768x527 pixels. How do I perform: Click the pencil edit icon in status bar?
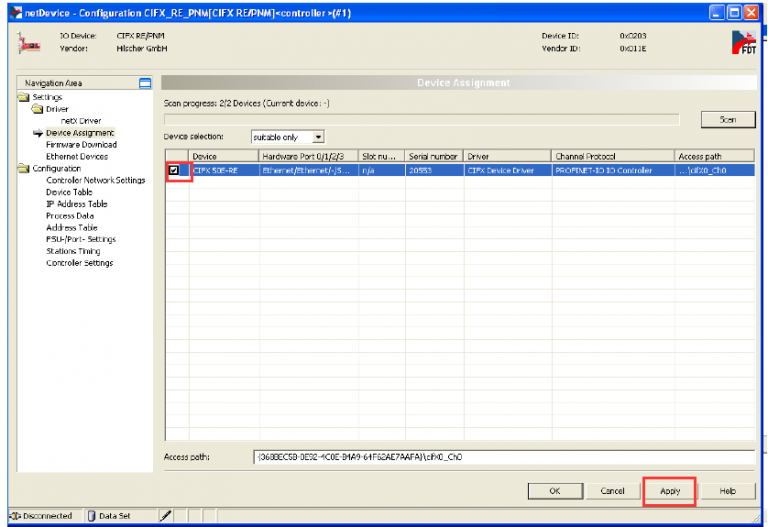[x=166, y=516]
